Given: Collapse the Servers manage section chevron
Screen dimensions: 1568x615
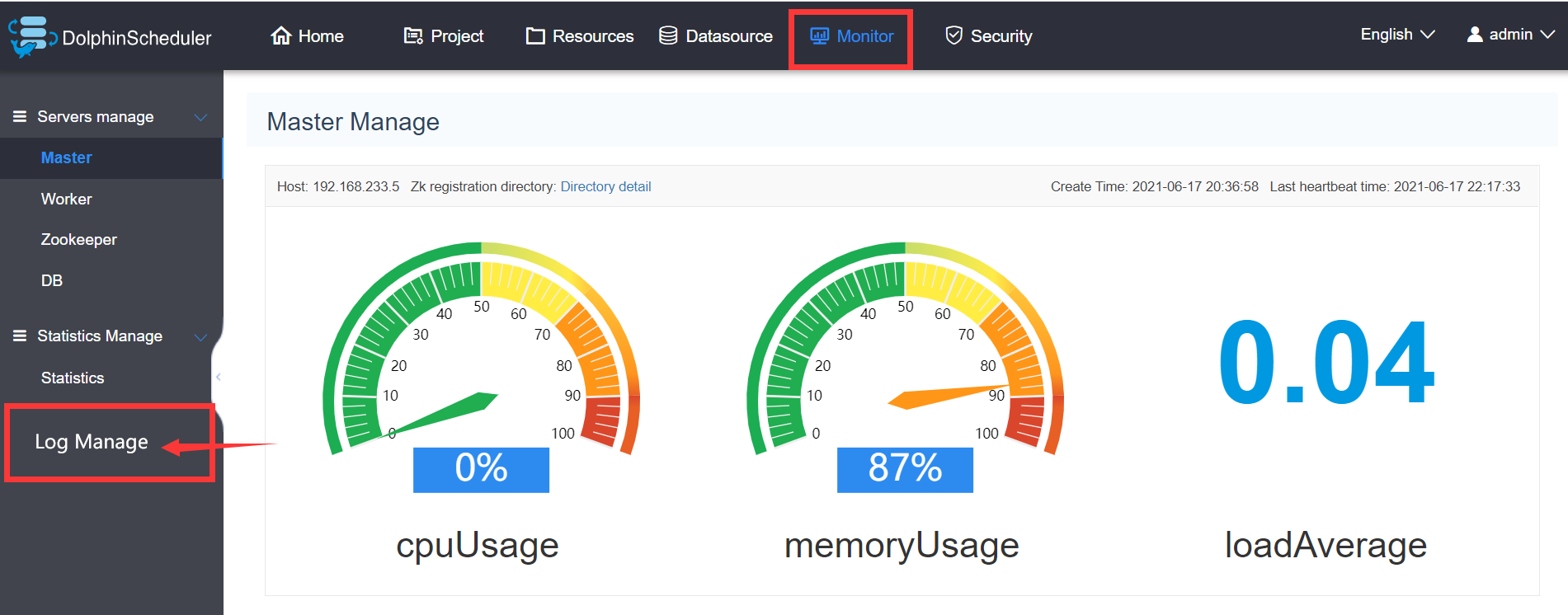Looking at the screenshot, I should tap(200, 117).
